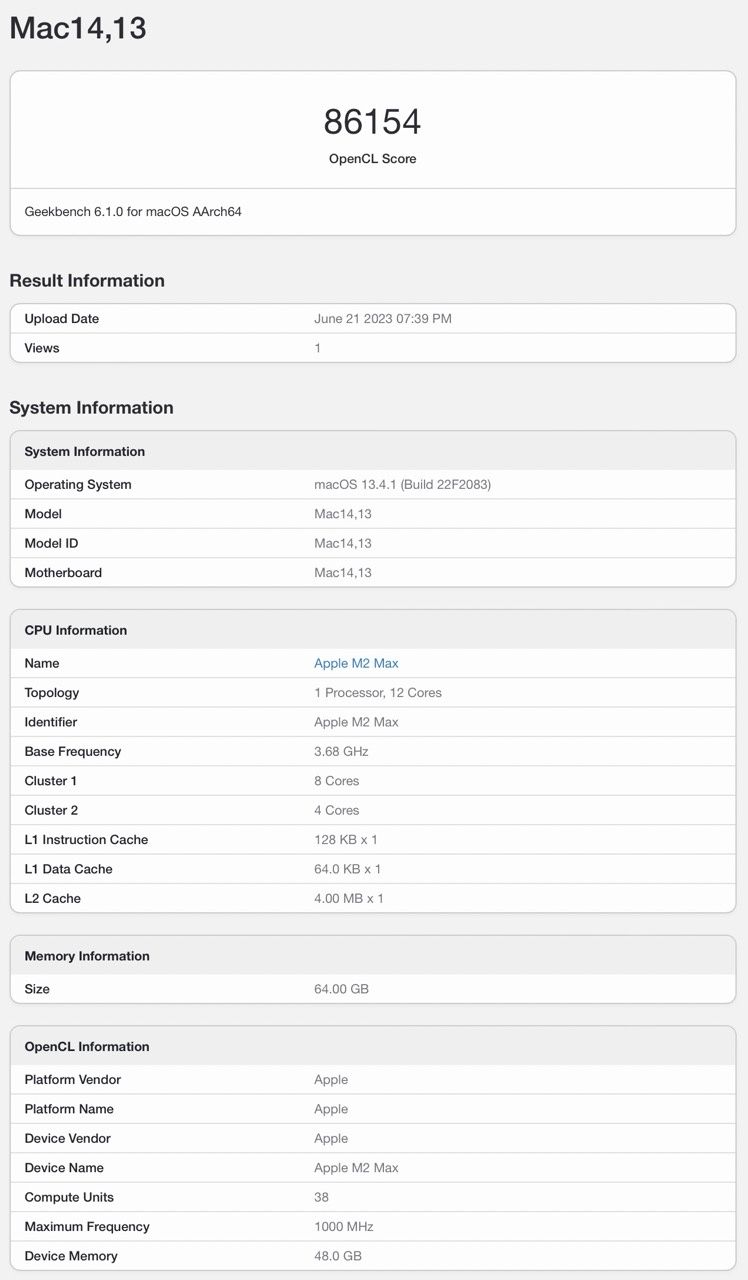Click the Topology row label
The height and width of the screenshot is (1280, 748).
(x=52, y=693)
